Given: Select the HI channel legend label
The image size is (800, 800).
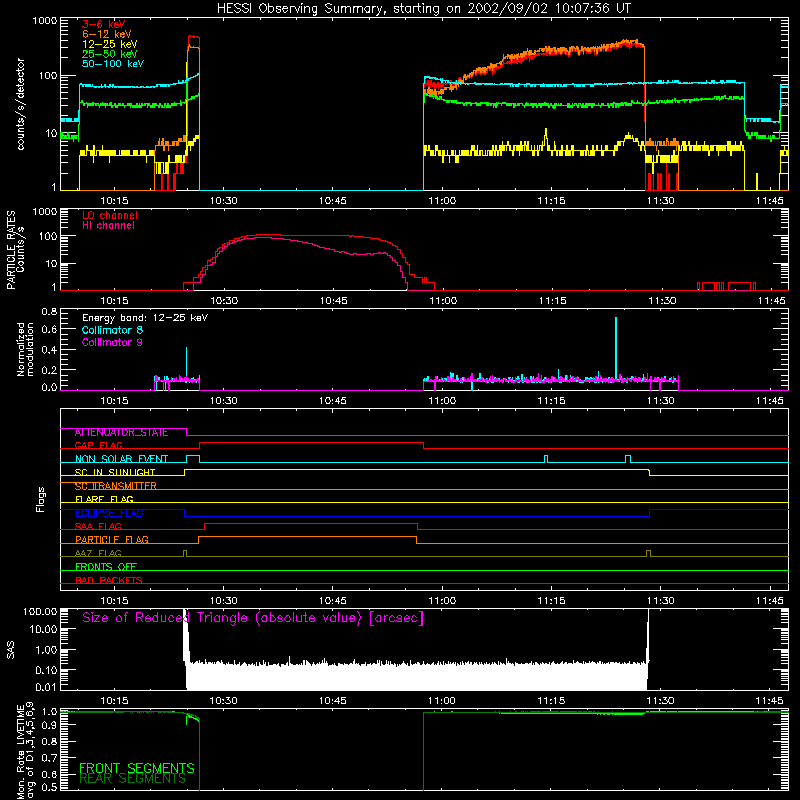Looking at the screenshot, I should point(108,226).
